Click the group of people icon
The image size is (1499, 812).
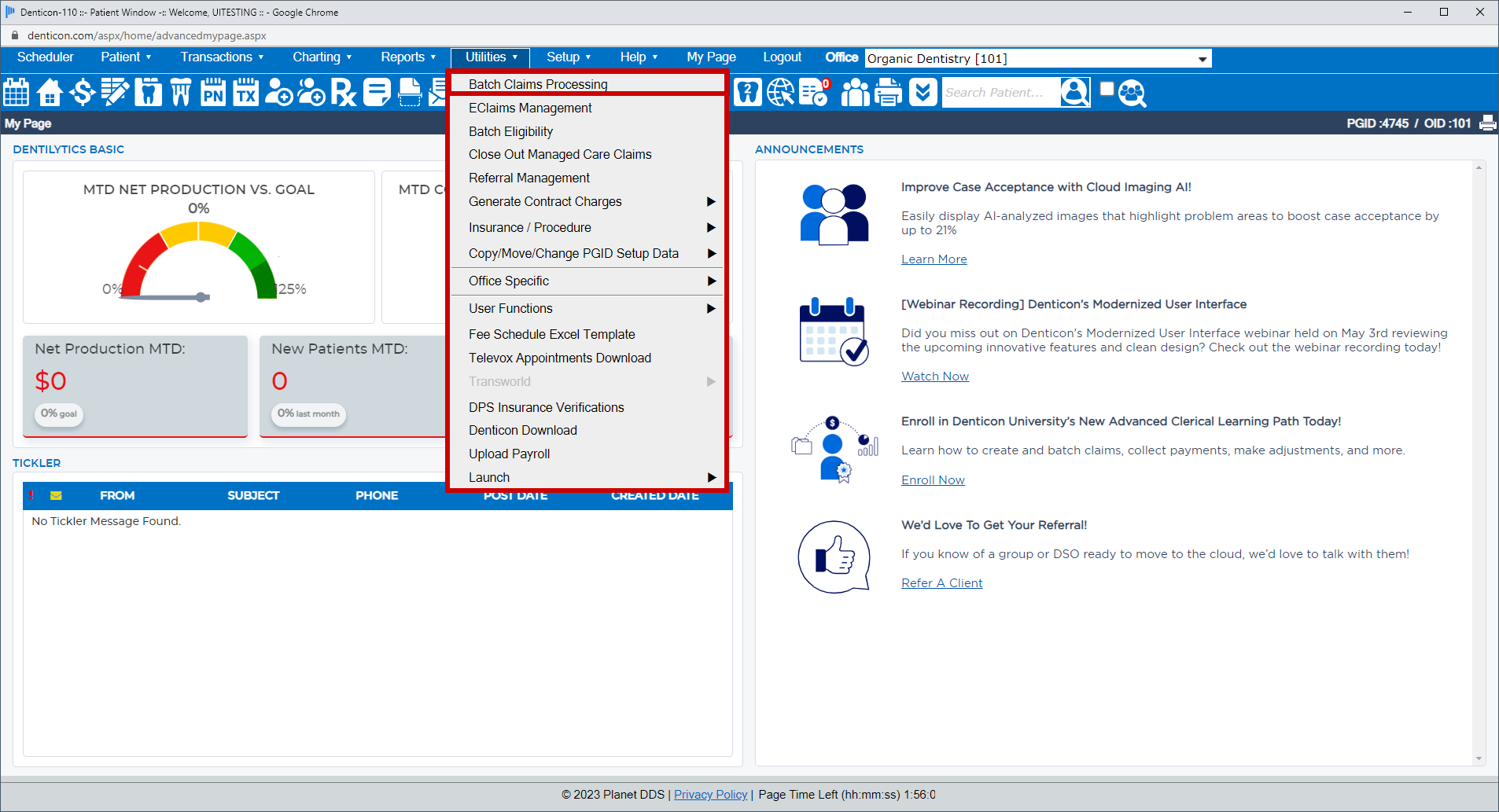coord(856,93)
